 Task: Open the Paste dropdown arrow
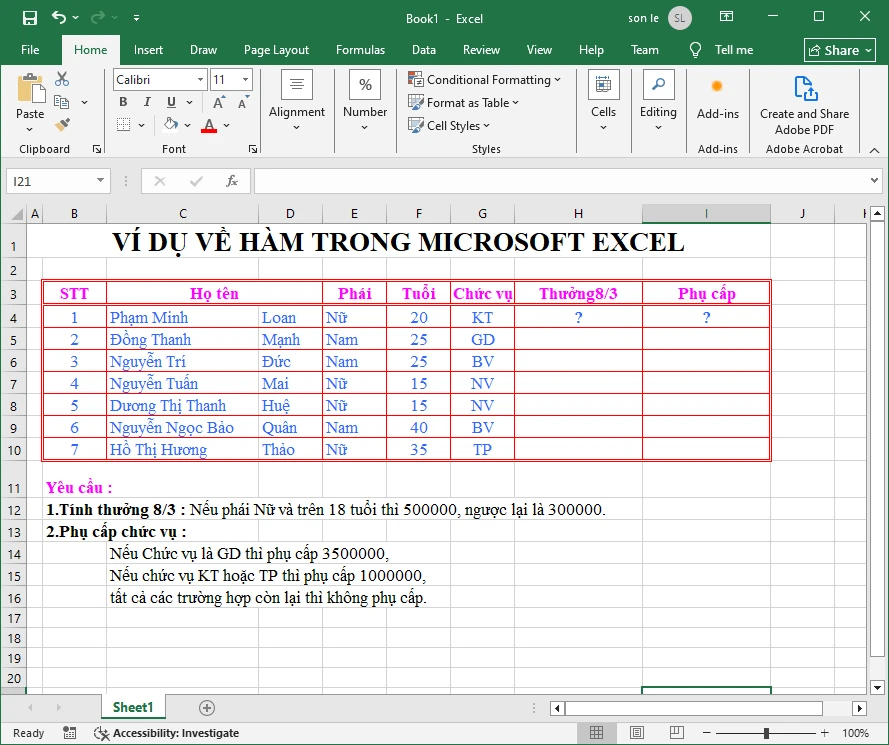pyautogui.click(x=29, y=128)
